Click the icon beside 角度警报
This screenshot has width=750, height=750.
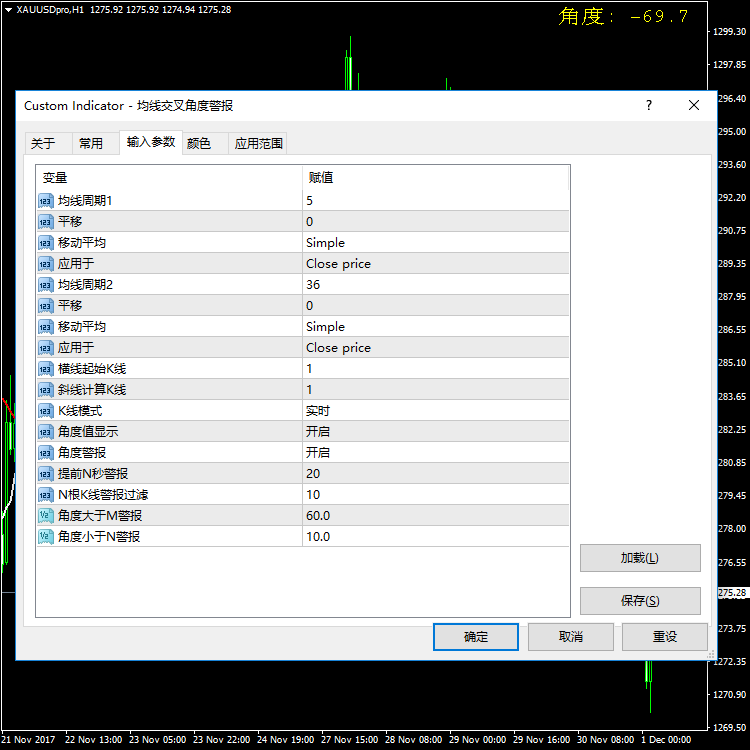point(45,453)
